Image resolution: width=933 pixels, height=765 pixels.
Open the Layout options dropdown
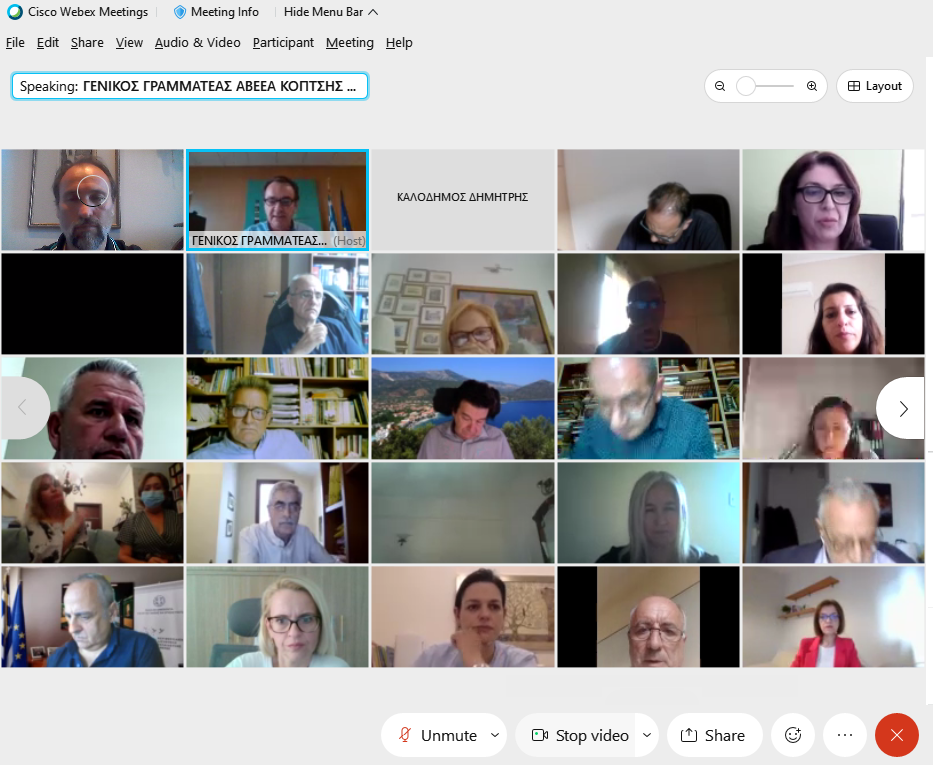(875, 86)
